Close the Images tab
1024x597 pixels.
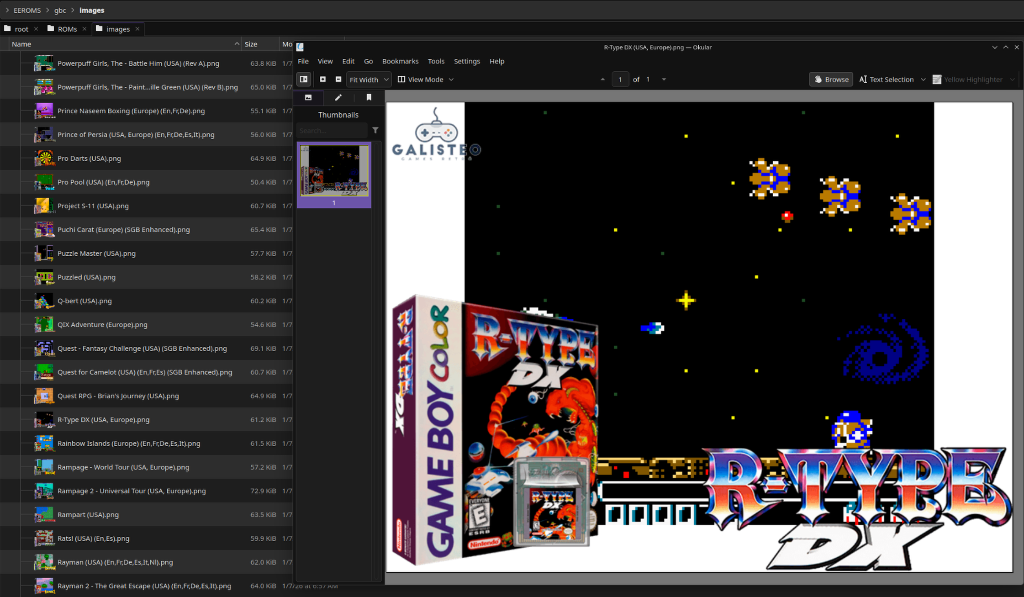click(x=137, y=29)
